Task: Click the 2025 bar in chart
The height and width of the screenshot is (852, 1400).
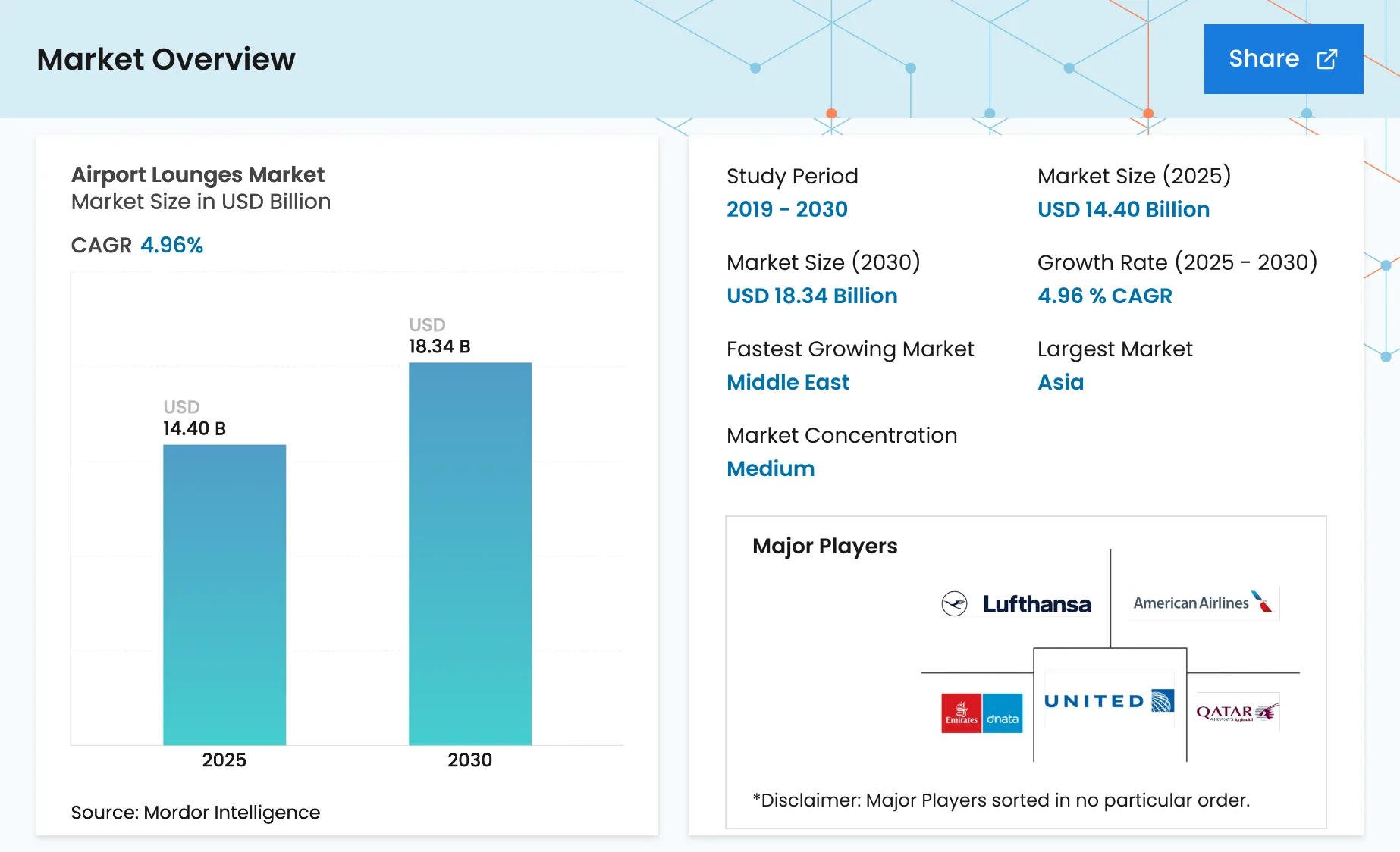Action: click(x=224, y=594)
